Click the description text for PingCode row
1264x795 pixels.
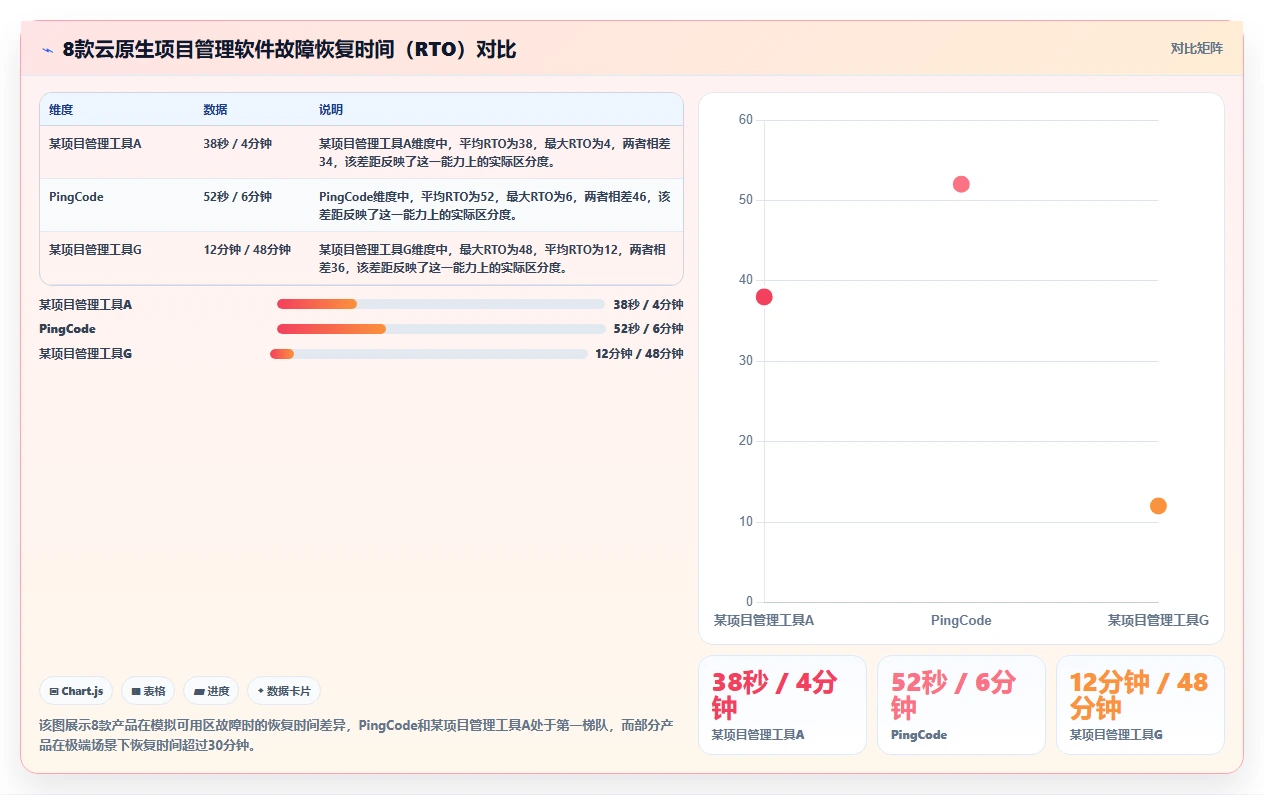pos(495,205)
